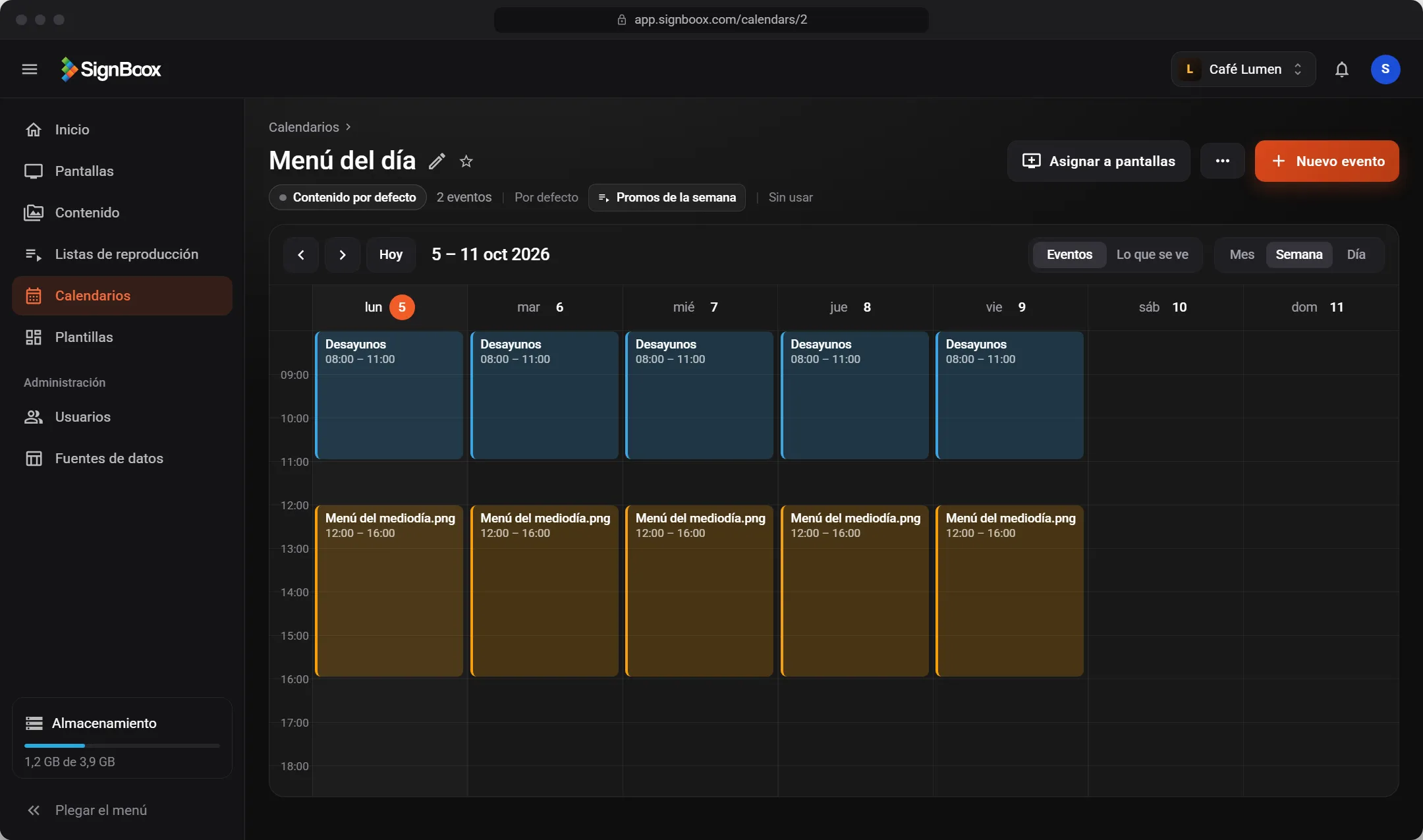Screen dimensions: 1423x840
Task: Click the storage usage progress bar
Action: pos(122,746)
